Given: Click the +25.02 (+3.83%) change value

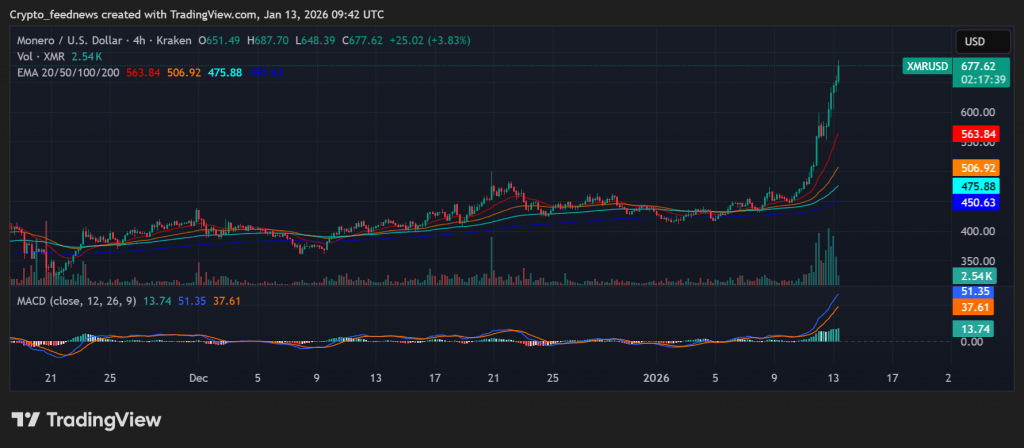Looking at the screenshot, I should tap(430, 40).
